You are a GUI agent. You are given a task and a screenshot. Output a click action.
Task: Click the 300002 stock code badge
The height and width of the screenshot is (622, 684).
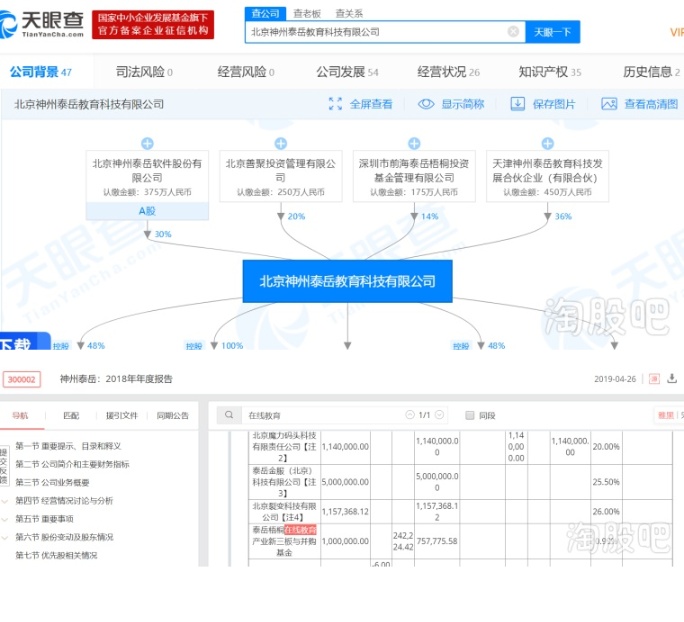click(22, 379)
